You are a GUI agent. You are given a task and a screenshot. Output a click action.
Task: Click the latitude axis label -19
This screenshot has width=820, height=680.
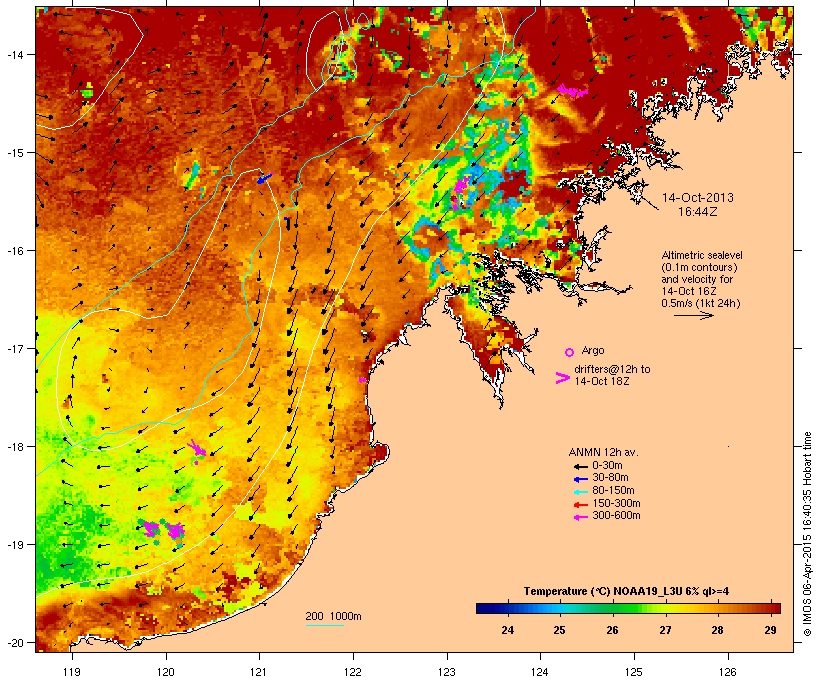[x=15, y=545]
